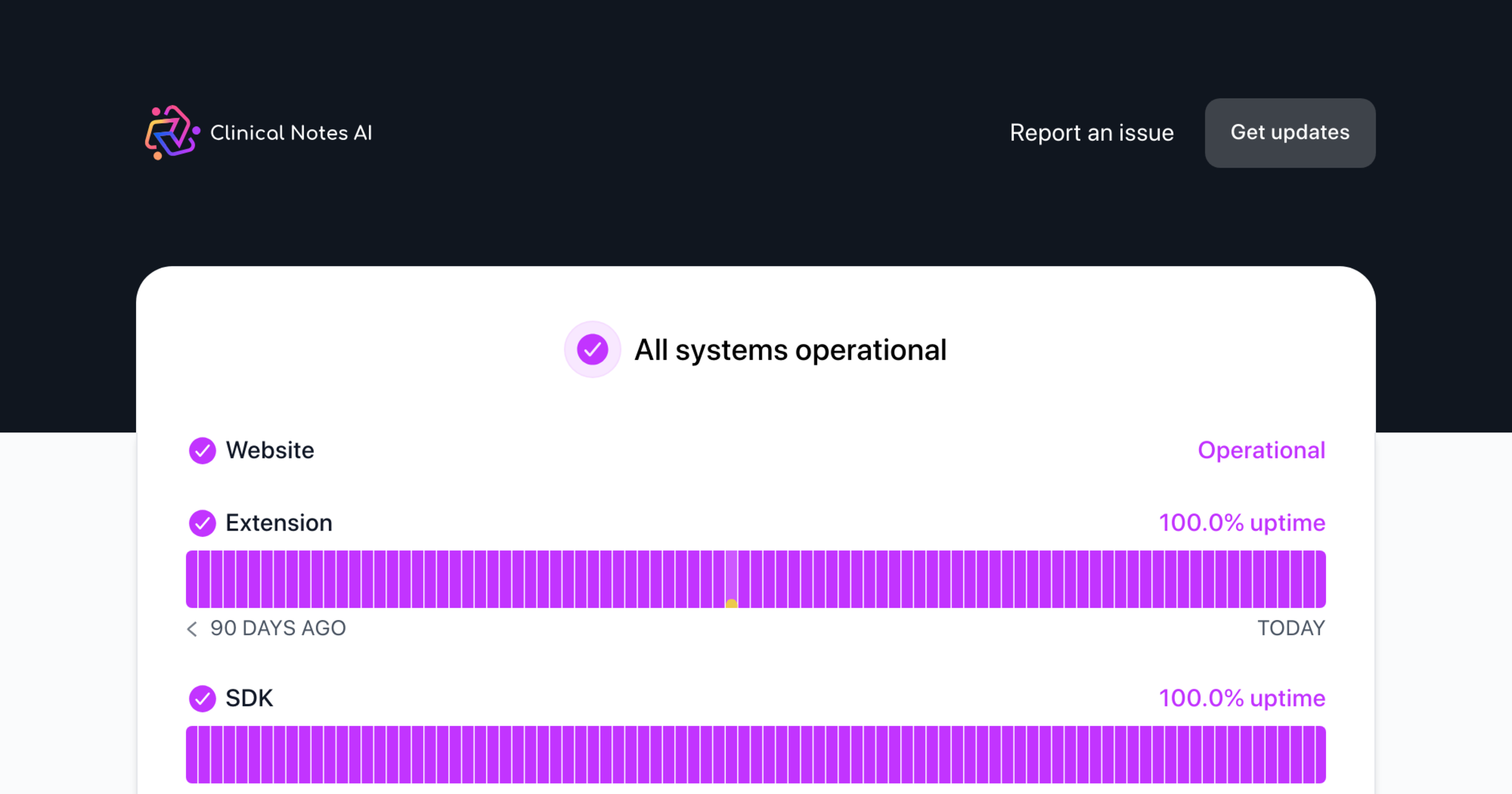
Task: Go back using the 90 days ago chevron
Action: tap(192, 629)
